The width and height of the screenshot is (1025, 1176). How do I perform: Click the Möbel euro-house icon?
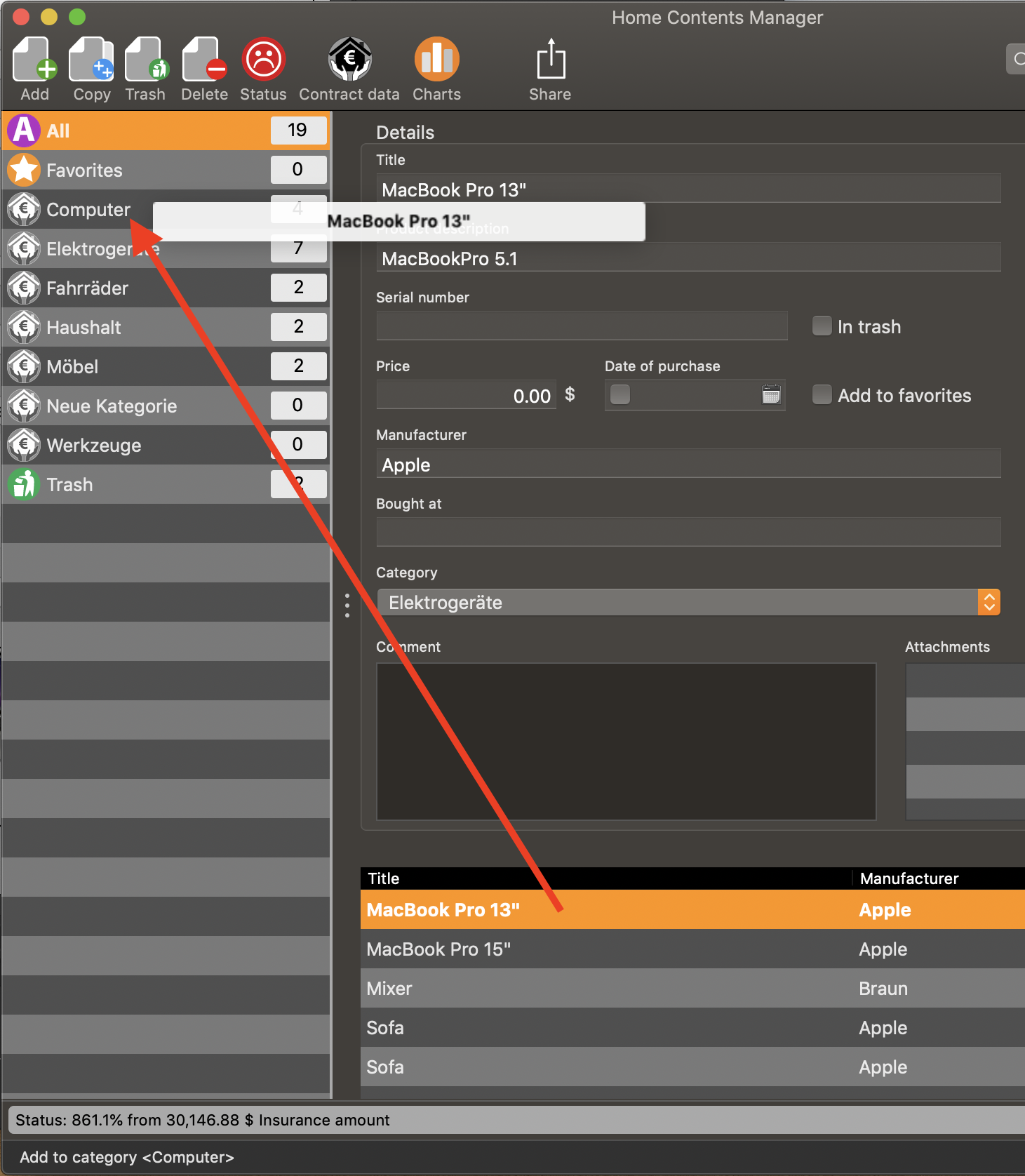(24, 366)
